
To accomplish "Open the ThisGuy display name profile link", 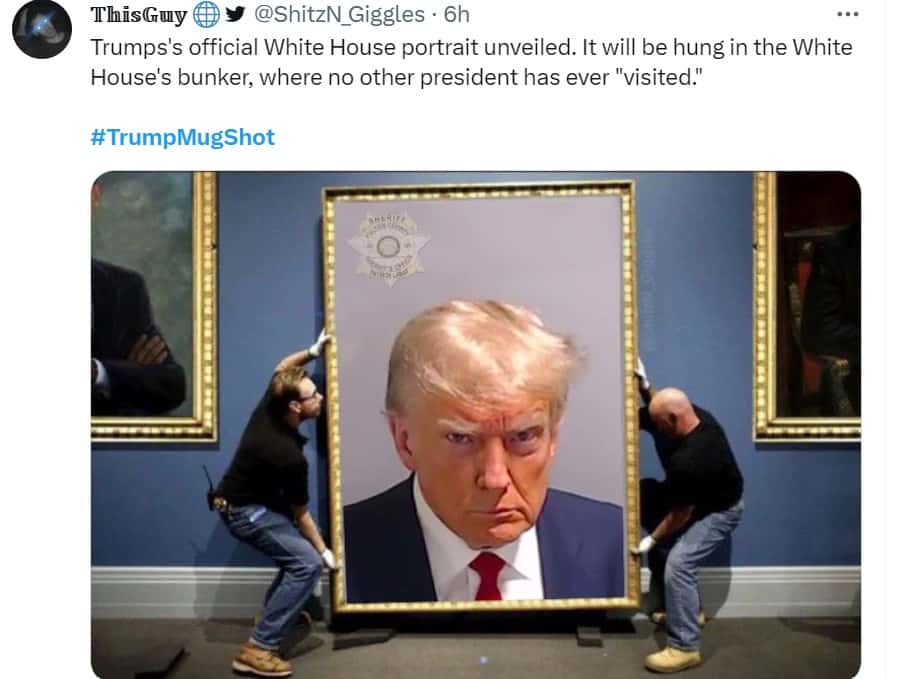I will [139, 15].
